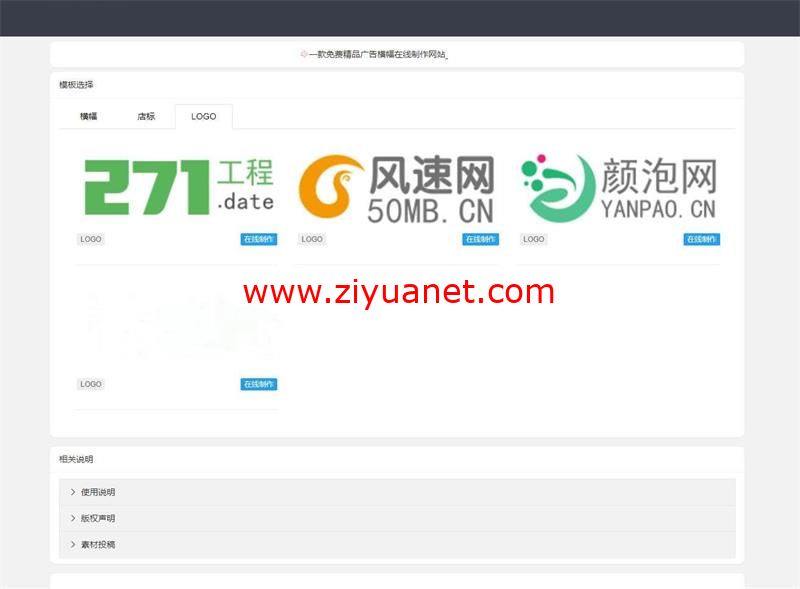Open the 271工程 .date logo thumbnail
This screenshot has width=800, height=589.
click(x=179, y=187)
